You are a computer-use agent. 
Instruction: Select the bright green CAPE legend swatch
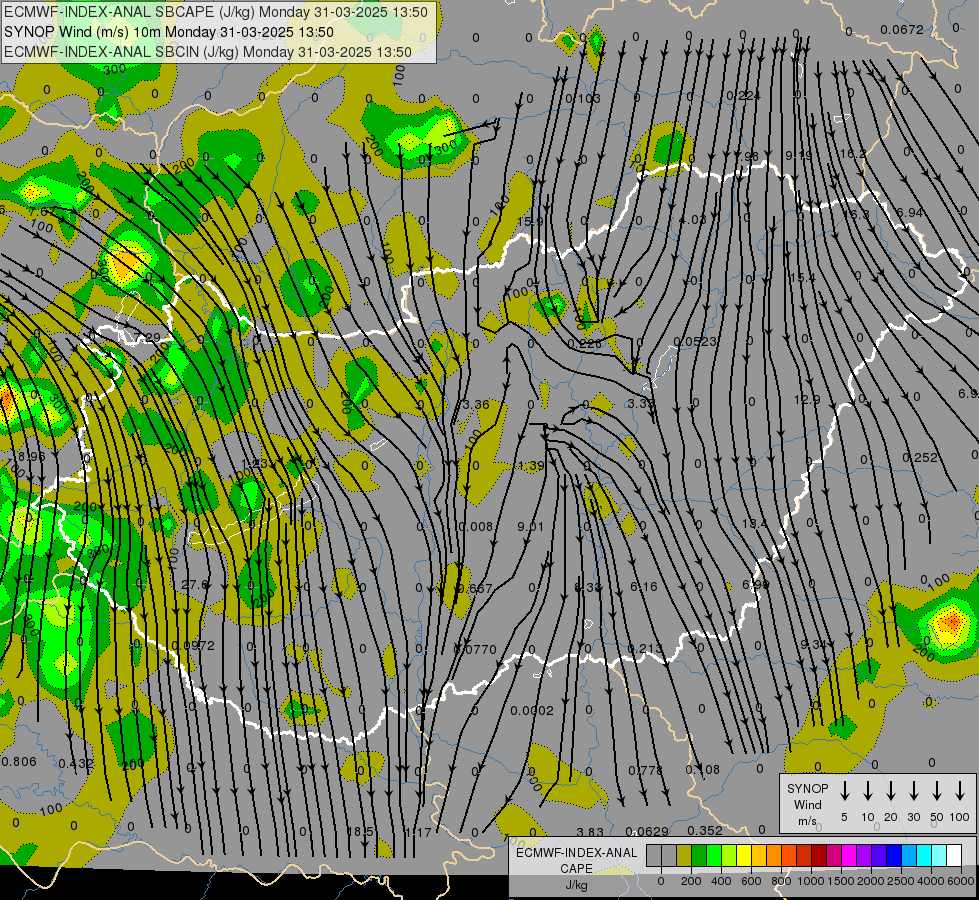point(714,855)
